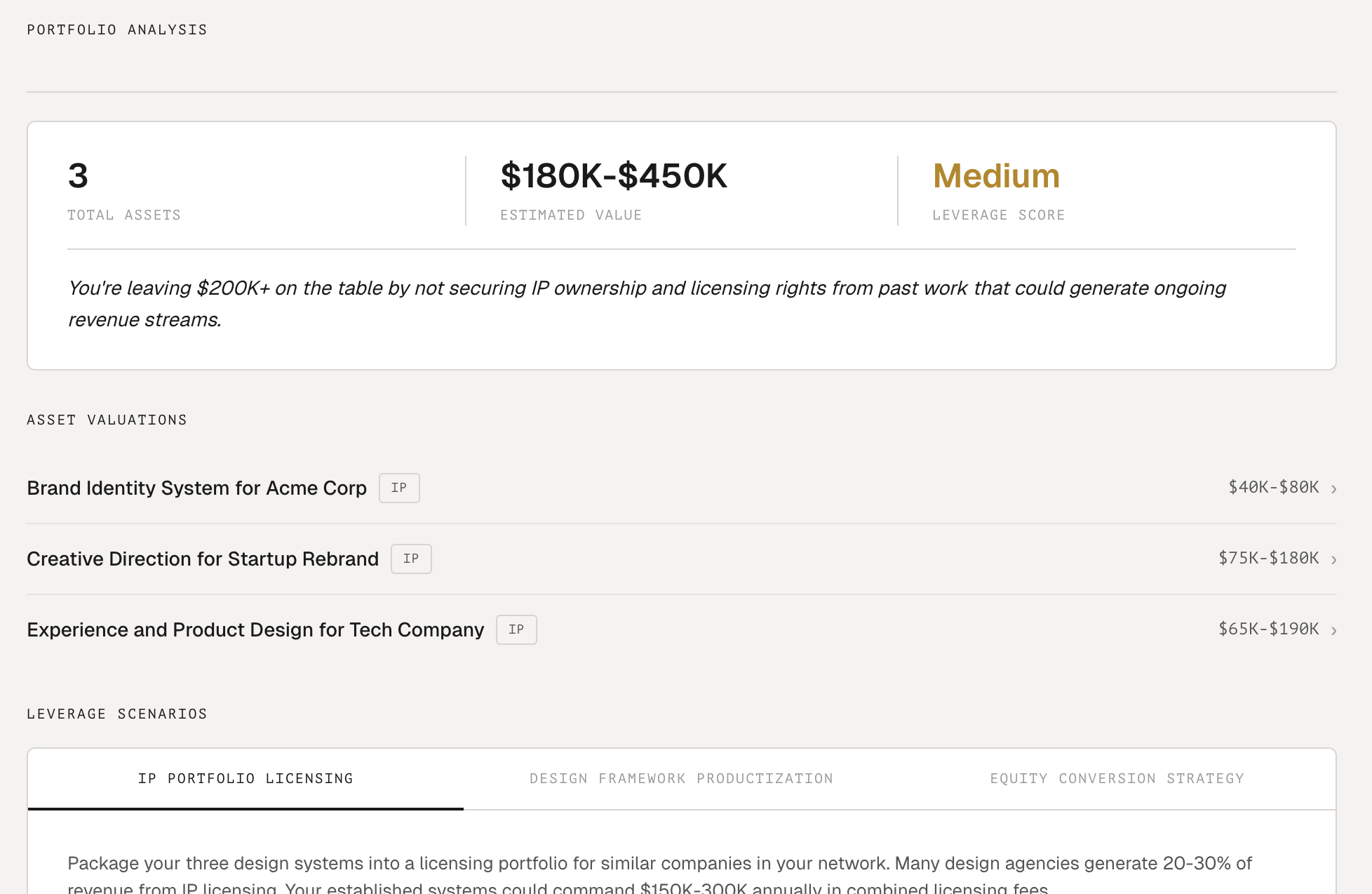Click the total assets count 3
This screenshot has width=1372, height=894.
[x=78, y=175]
